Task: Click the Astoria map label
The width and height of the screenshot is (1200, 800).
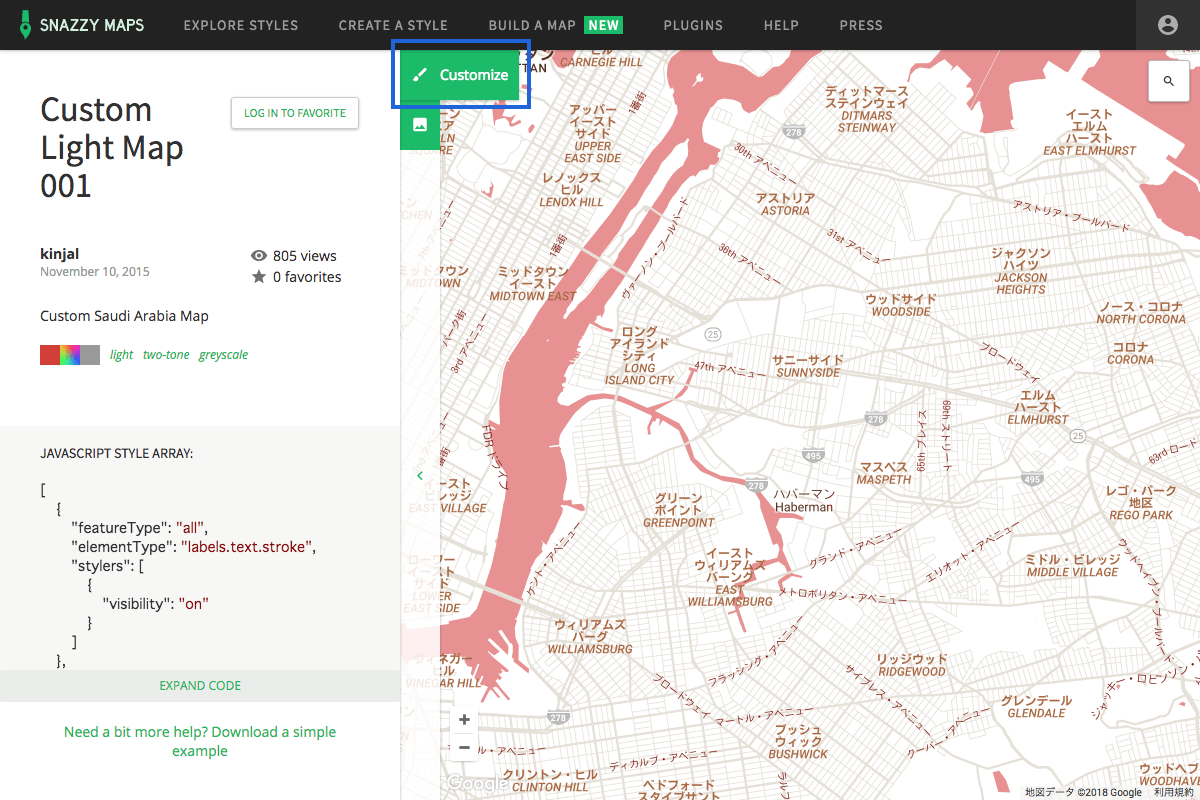Action: (x=785, y=205)
